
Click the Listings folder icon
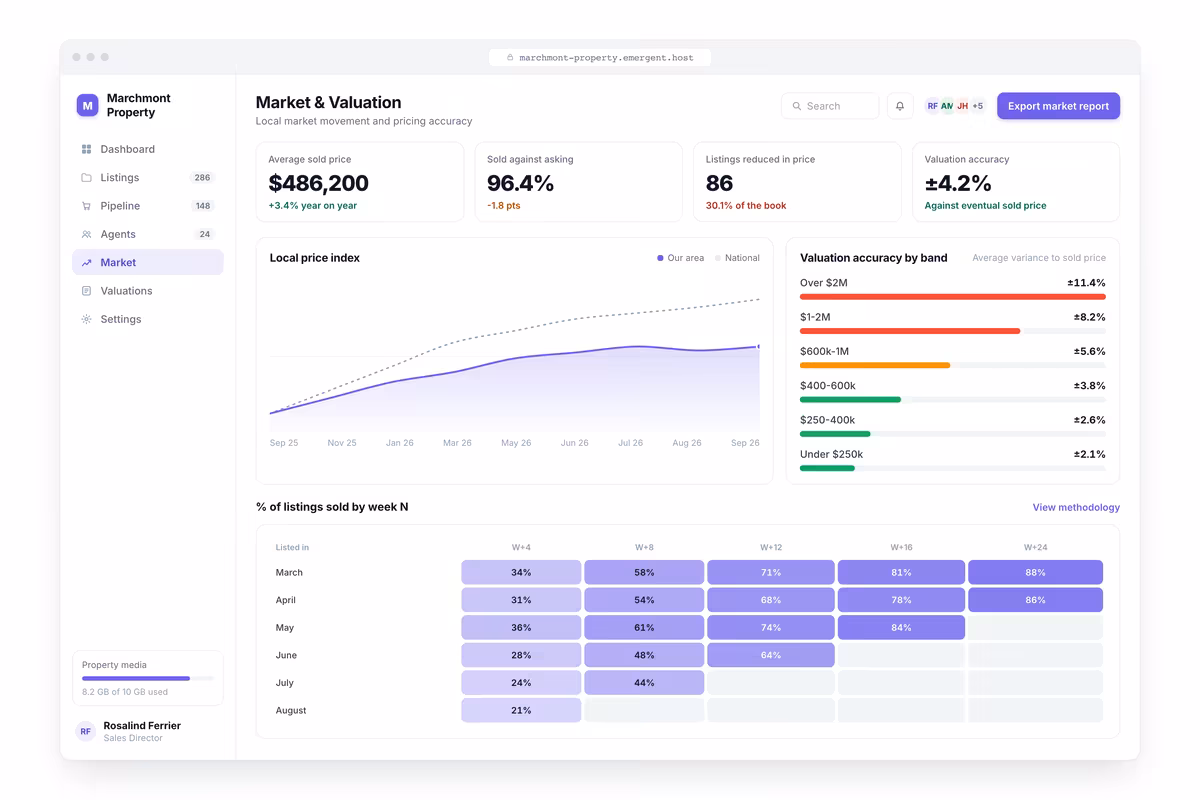pos(86,178)
